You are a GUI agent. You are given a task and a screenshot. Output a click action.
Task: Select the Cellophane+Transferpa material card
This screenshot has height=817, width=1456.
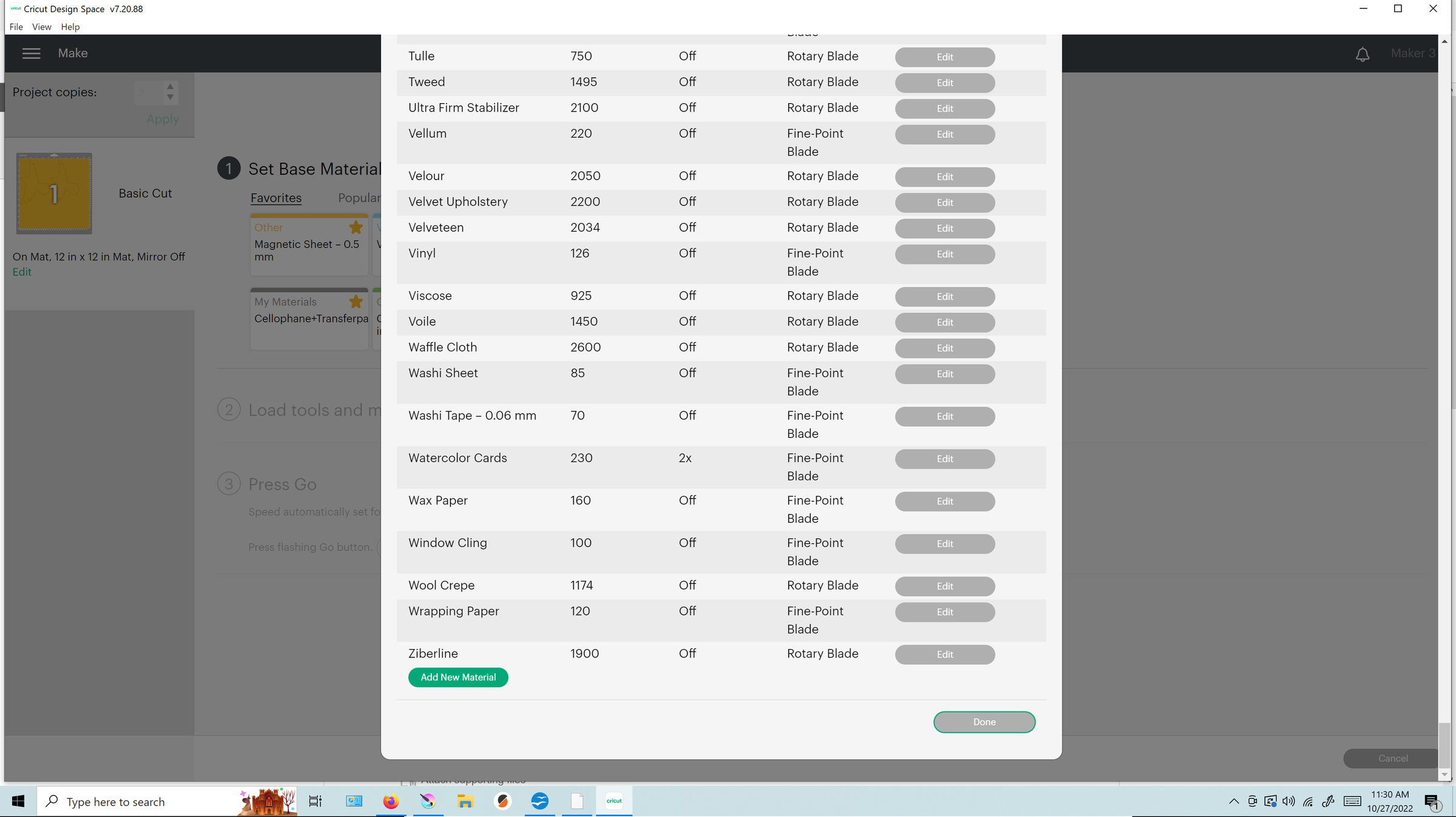[309, 318]
